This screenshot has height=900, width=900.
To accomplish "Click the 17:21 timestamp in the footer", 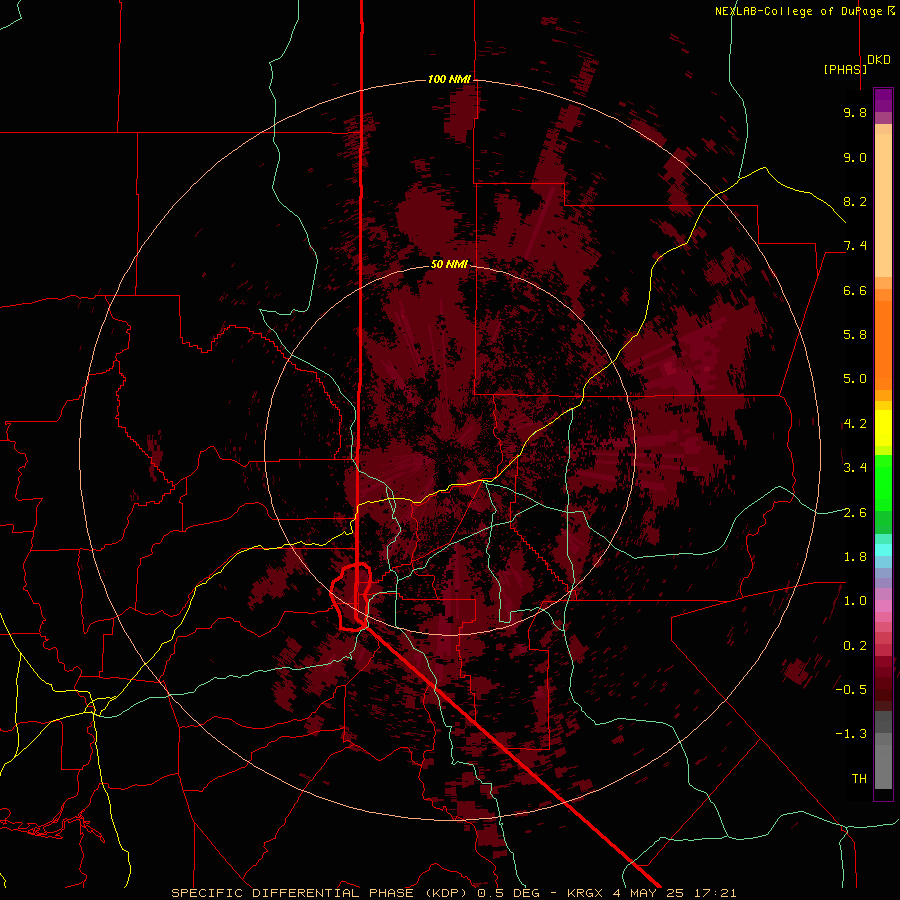I will coord(716,893).
